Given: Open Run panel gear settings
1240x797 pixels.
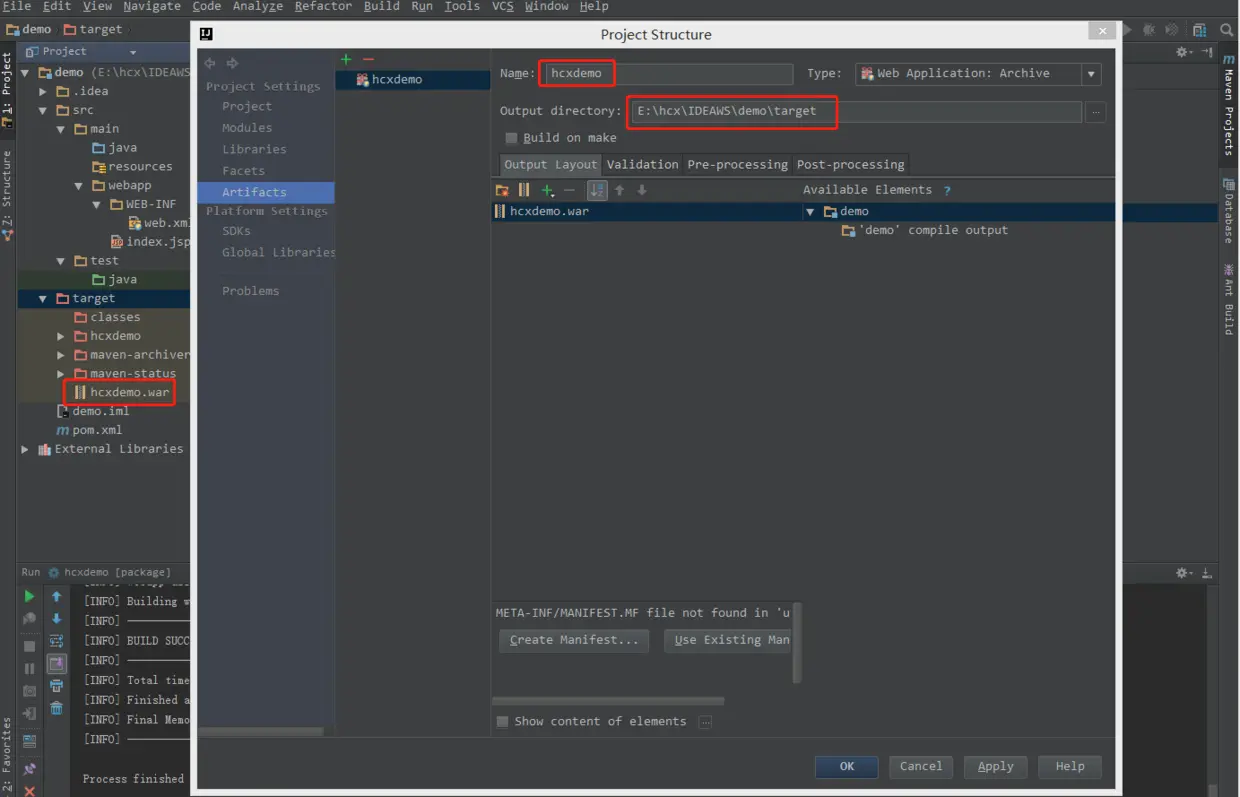Looking at the screenshot, I should coord(1183,573).
